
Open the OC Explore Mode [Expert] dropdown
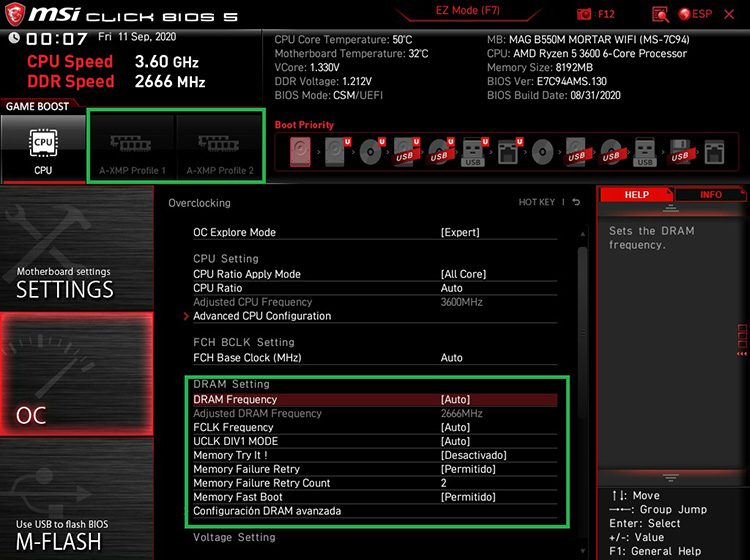click(x=458, y=232)
